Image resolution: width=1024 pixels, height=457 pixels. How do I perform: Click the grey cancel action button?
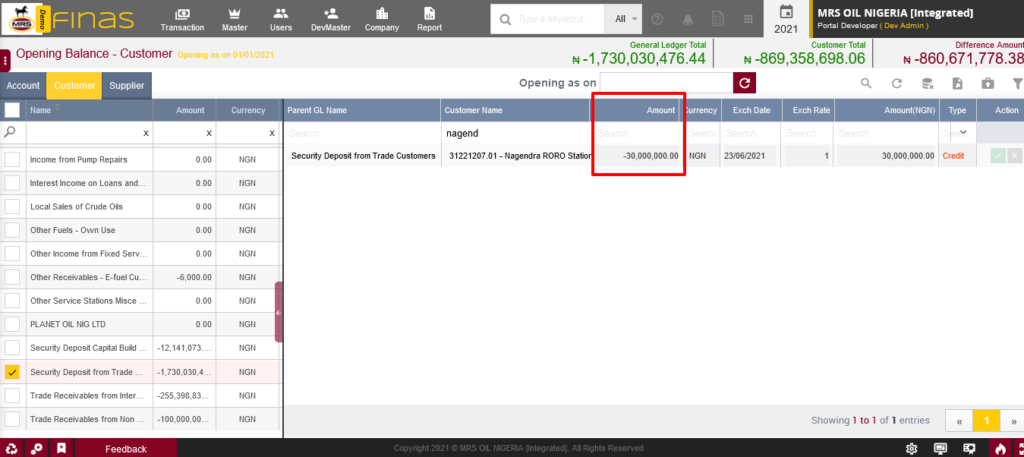[x=1014, y=155]
